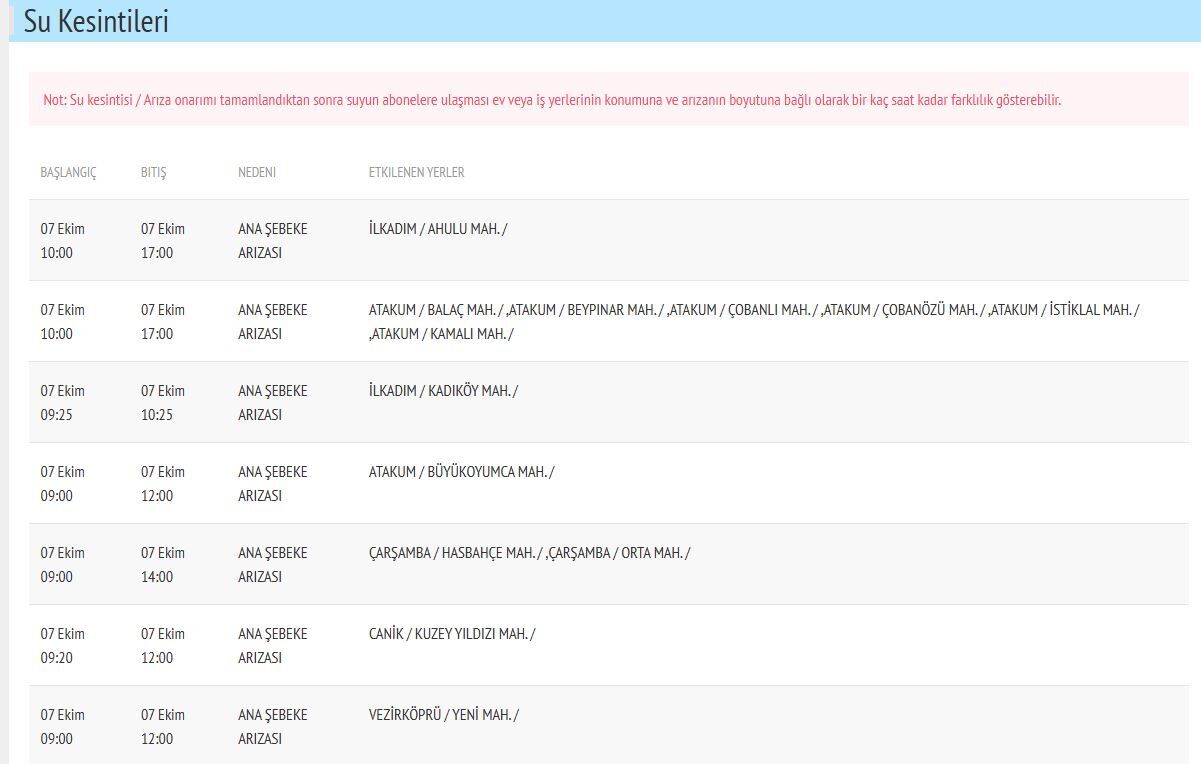Click the BITIŞ column header
1201x764 pixels.
pyautogui.click(x=154, y=172)
